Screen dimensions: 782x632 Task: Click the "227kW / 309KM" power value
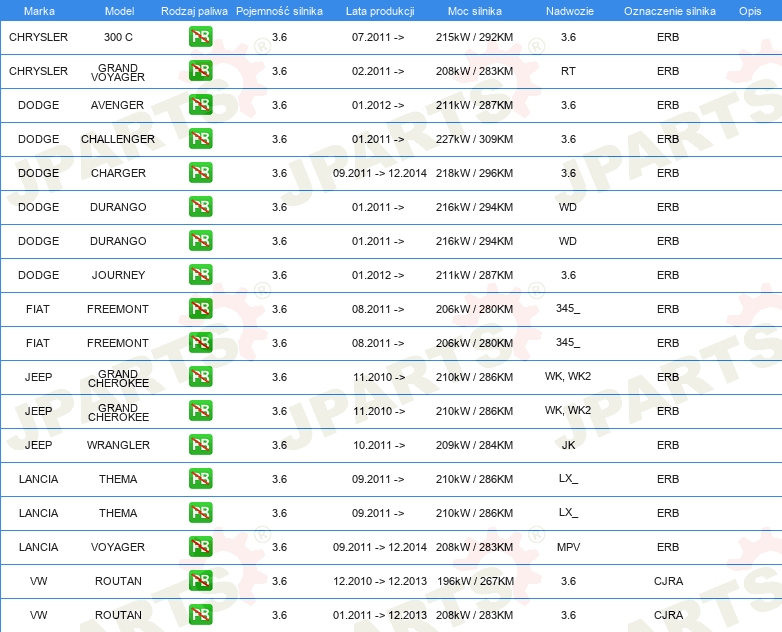point(474,139)
